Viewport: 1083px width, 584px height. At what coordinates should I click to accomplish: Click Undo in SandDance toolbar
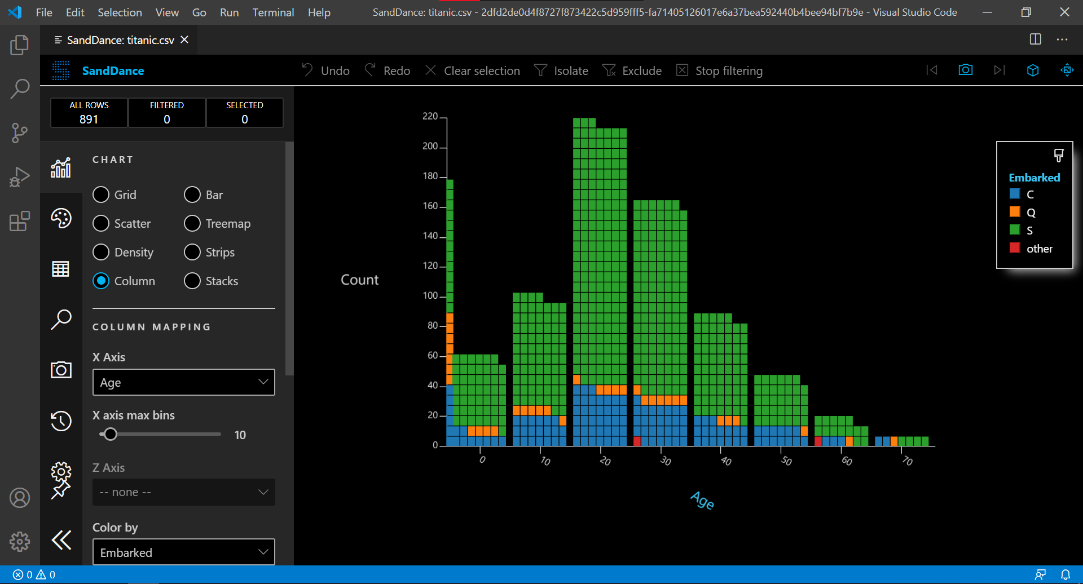point(325,70)
